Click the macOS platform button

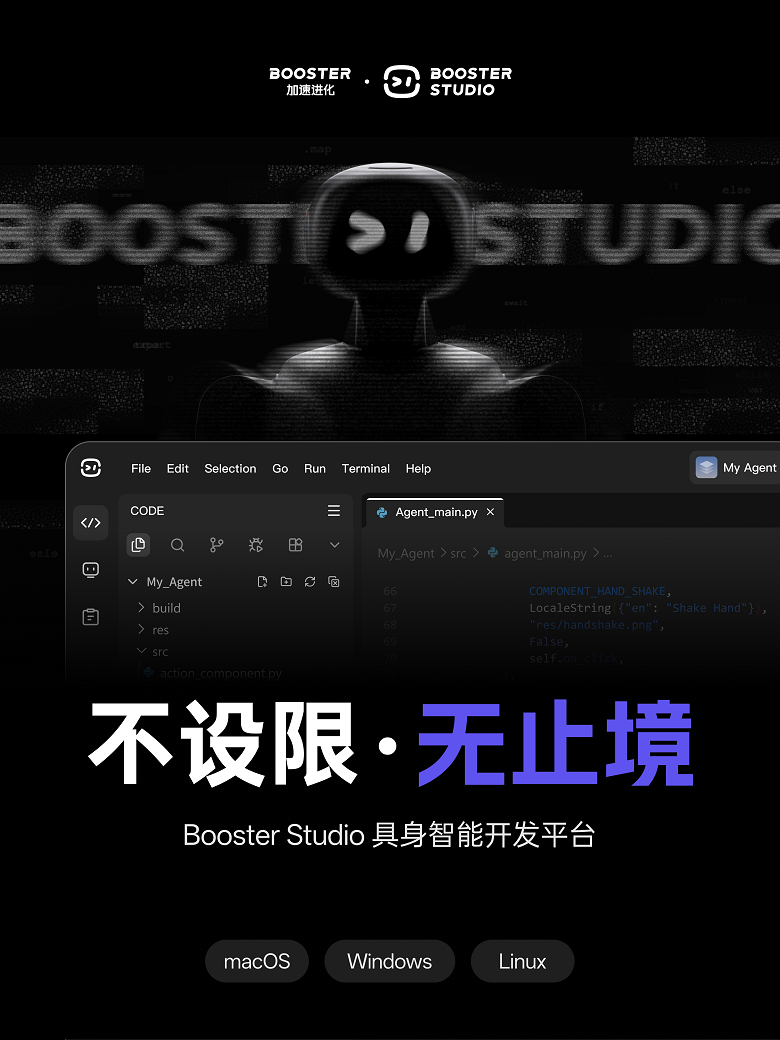click(x=257, y=961)
